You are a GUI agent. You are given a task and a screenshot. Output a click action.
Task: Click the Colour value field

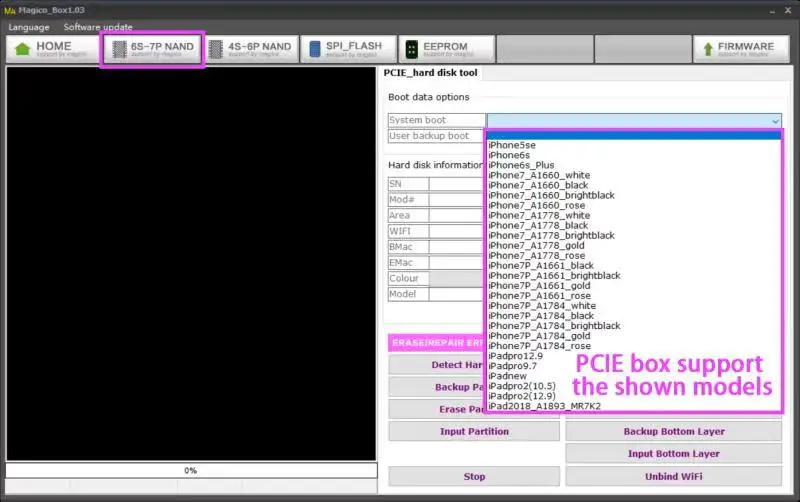pos(457,279)
